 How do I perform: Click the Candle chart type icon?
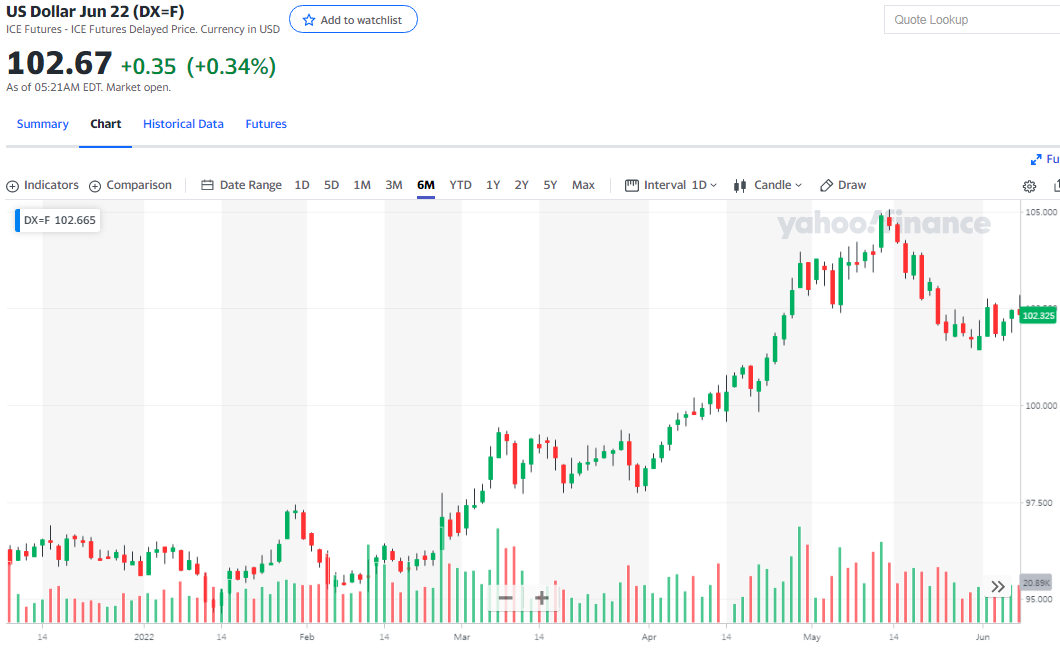point(740,185)
